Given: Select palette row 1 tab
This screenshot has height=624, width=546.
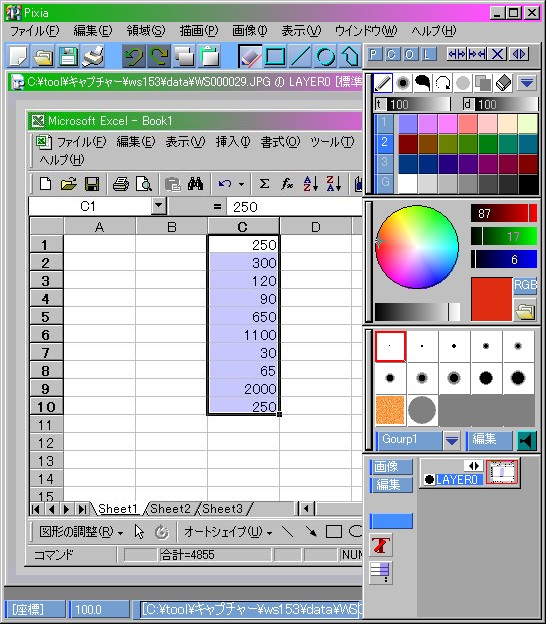Looking at the screenshot, I should [x=384, y=123].
